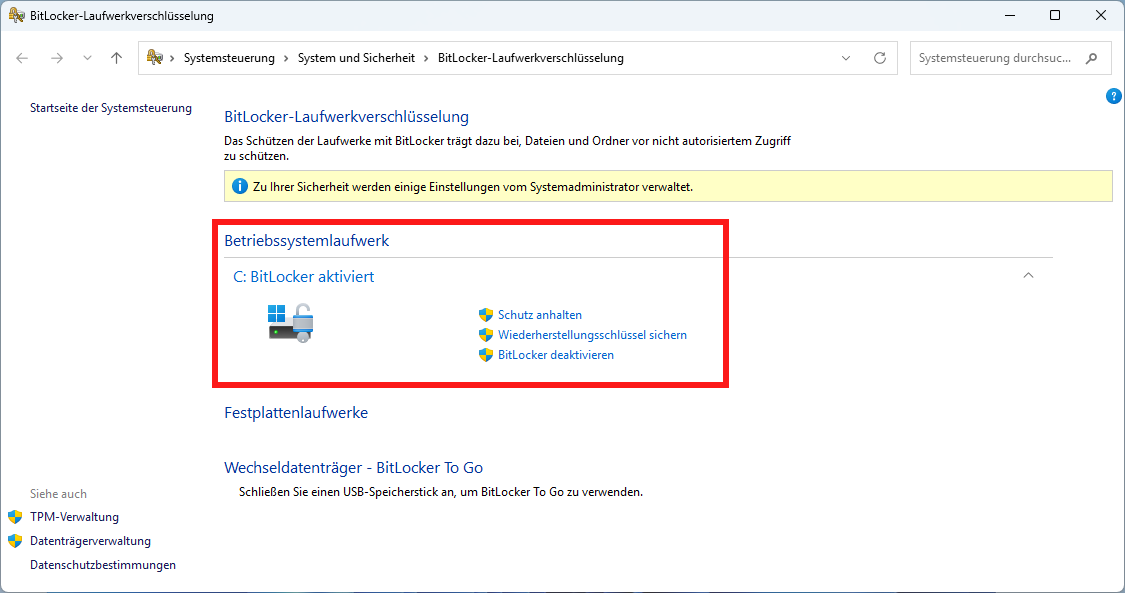Close the BitLocker window
Screen dimensions: 1125x593
click(1101, 15)
